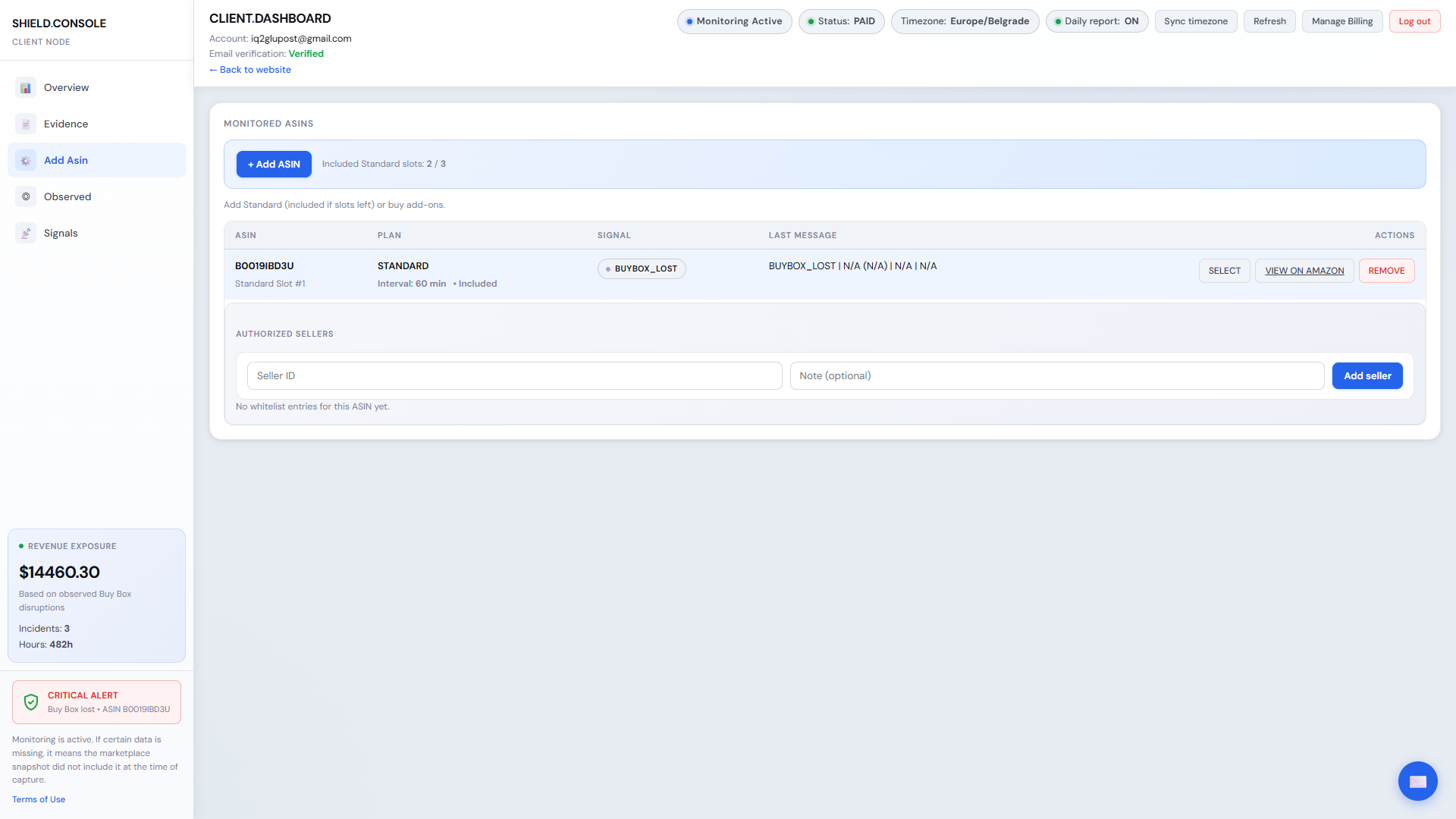Click the Note (optional) text field

tap(1056, 376)
